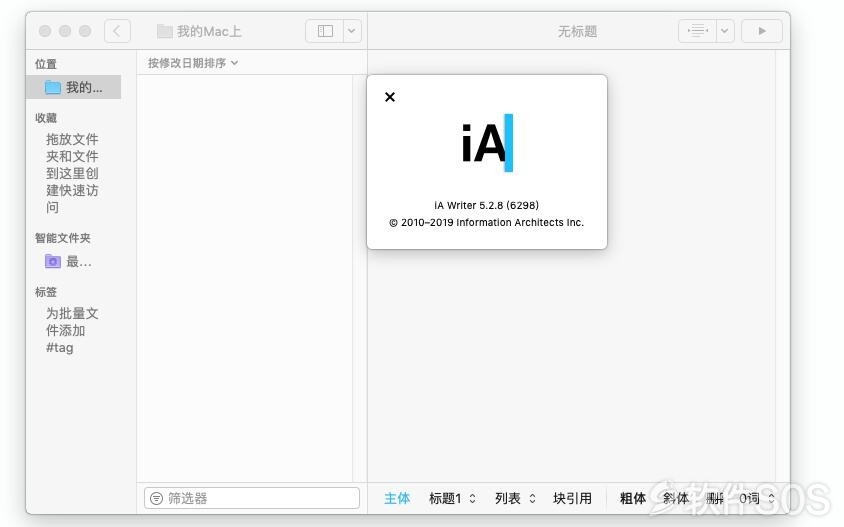The image size is (844, 527).
Task: Click the iA logo in about dialog
Action: pyautogui.click(x=487, y=143)
